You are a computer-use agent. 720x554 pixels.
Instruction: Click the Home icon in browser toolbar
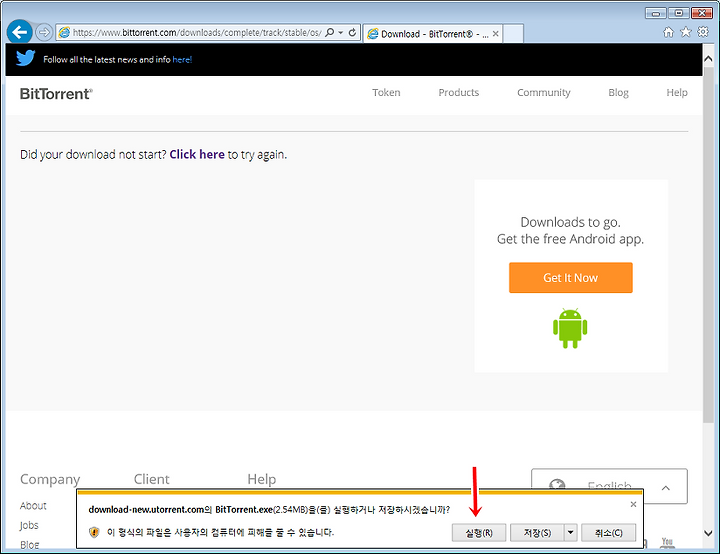668,32
